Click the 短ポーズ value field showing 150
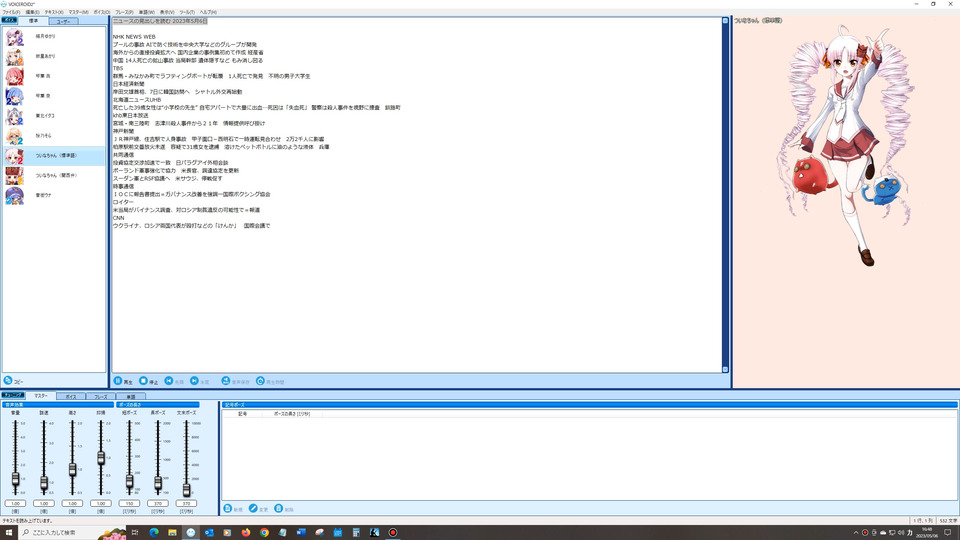Screen dimensions: 960x540 (129, 503)
